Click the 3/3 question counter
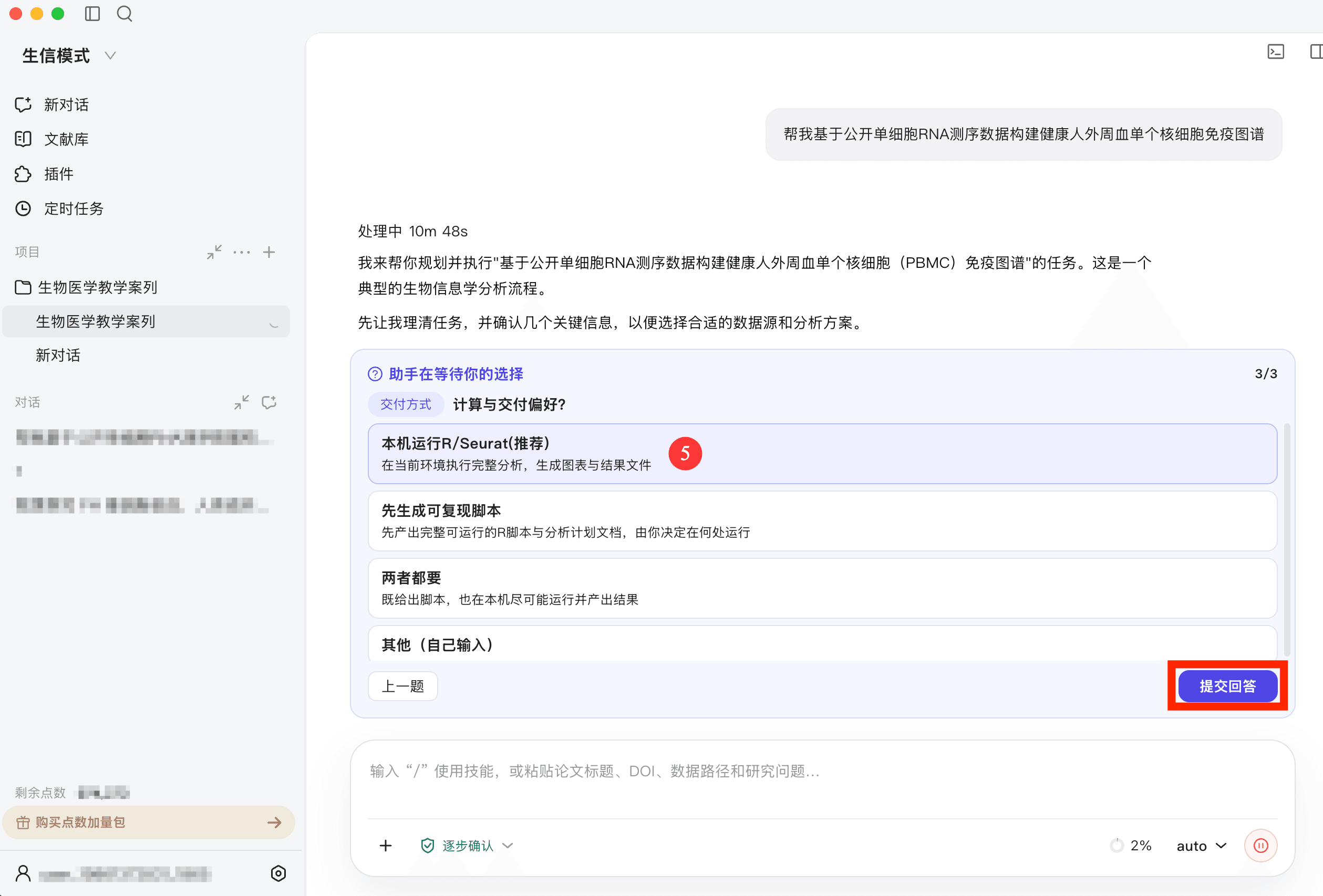The width and height of the screenshot is (1323, 896). 1266,374
